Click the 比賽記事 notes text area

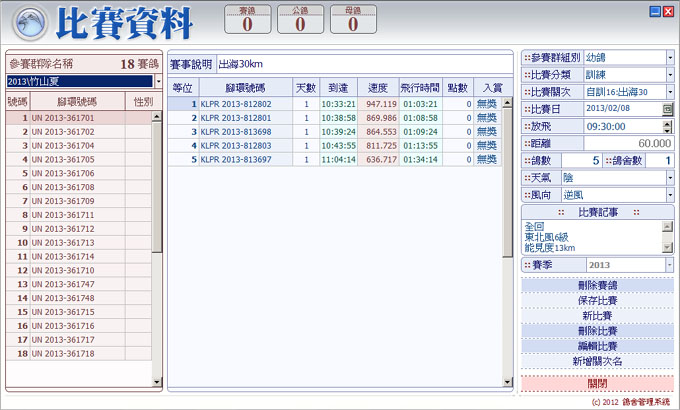pos(592,237)
